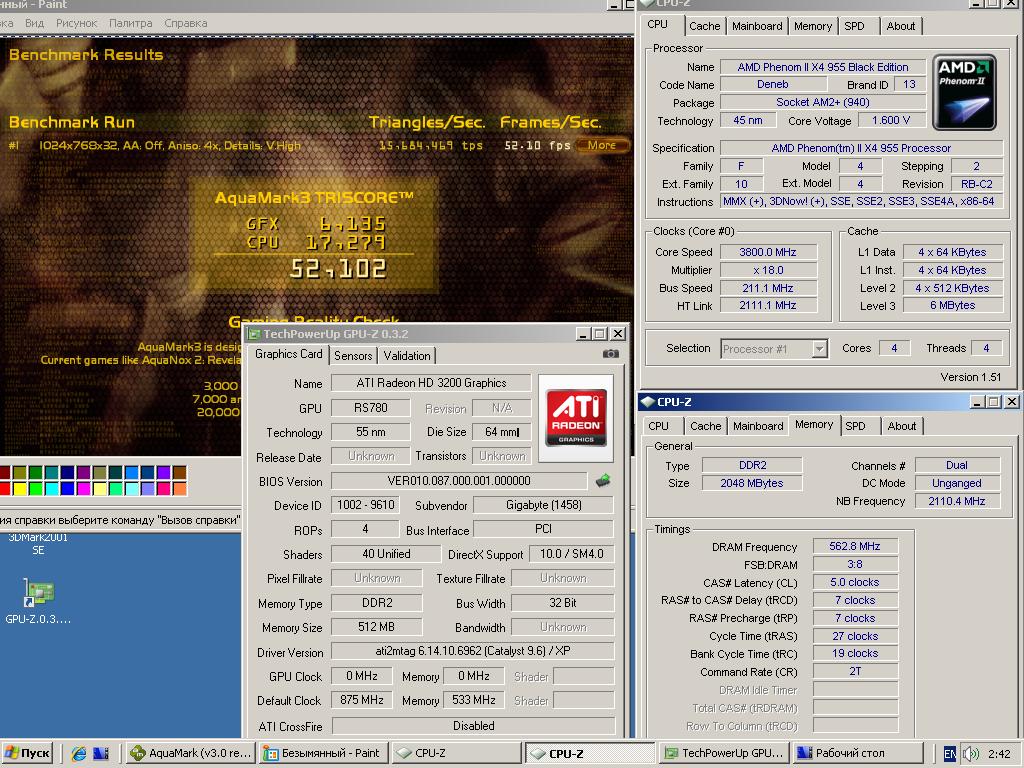This screenshot has width=1024, height=768.
Task: Click the More button beside 52.10 fps
Action: click(x=601, y=145)
